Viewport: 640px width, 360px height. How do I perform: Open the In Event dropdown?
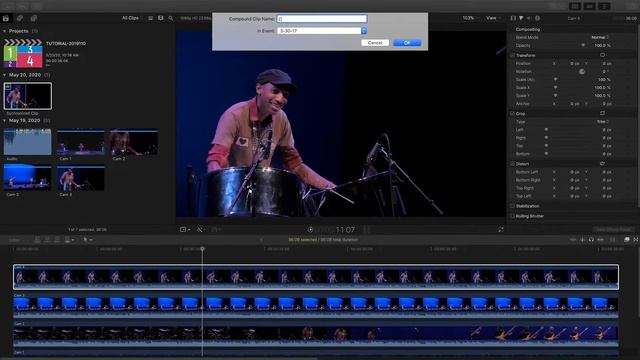[322, 31]
